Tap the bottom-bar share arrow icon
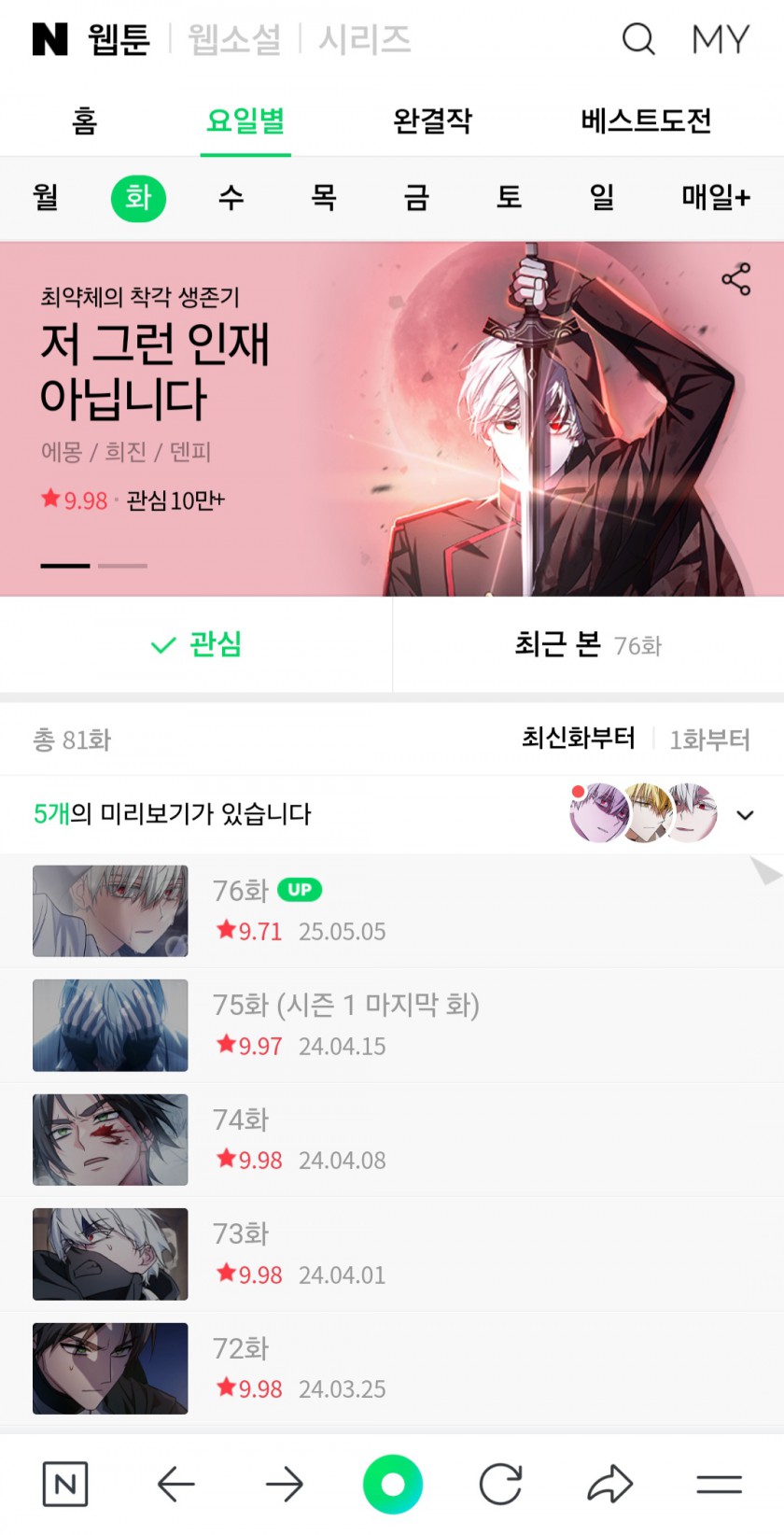Viewport: 784px width, 1535px height. click(x=609, y=1484)
